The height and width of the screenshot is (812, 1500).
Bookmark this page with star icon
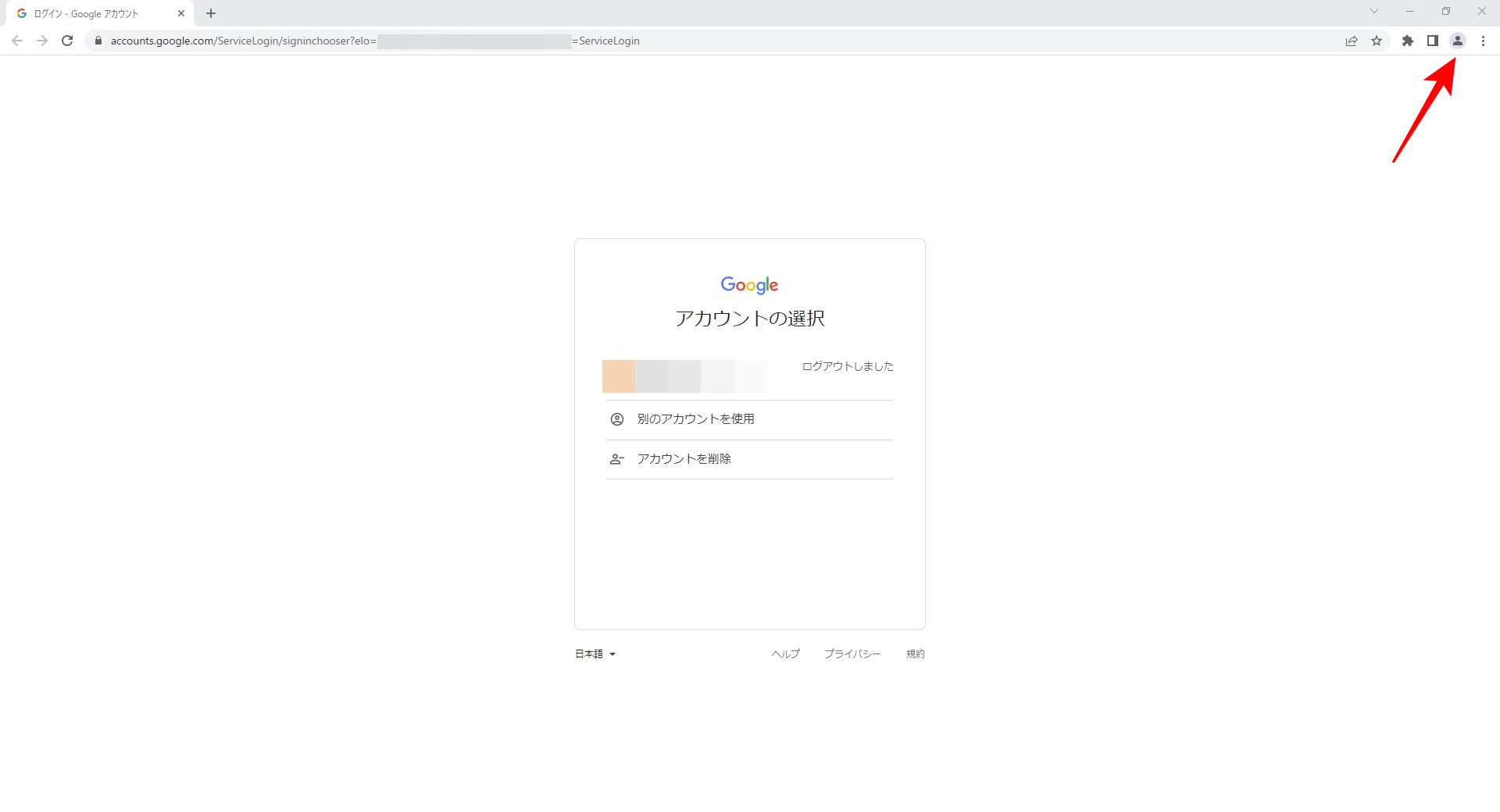(1377, 41)
